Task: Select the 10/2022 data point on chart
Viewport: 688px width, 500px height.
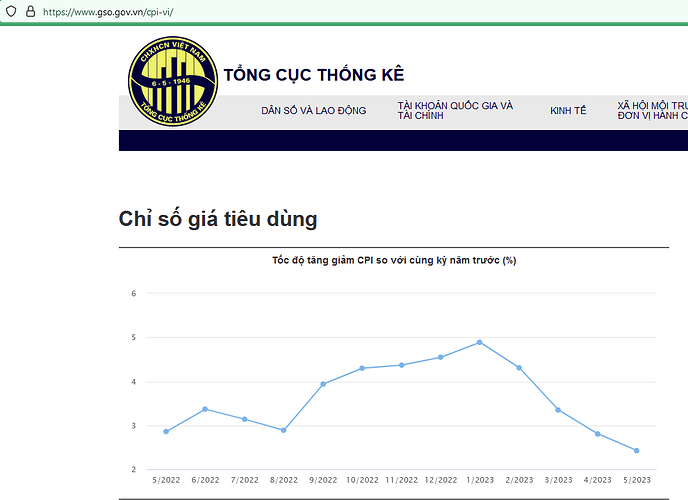Action: pyautogui.click(x=362, y=368)
